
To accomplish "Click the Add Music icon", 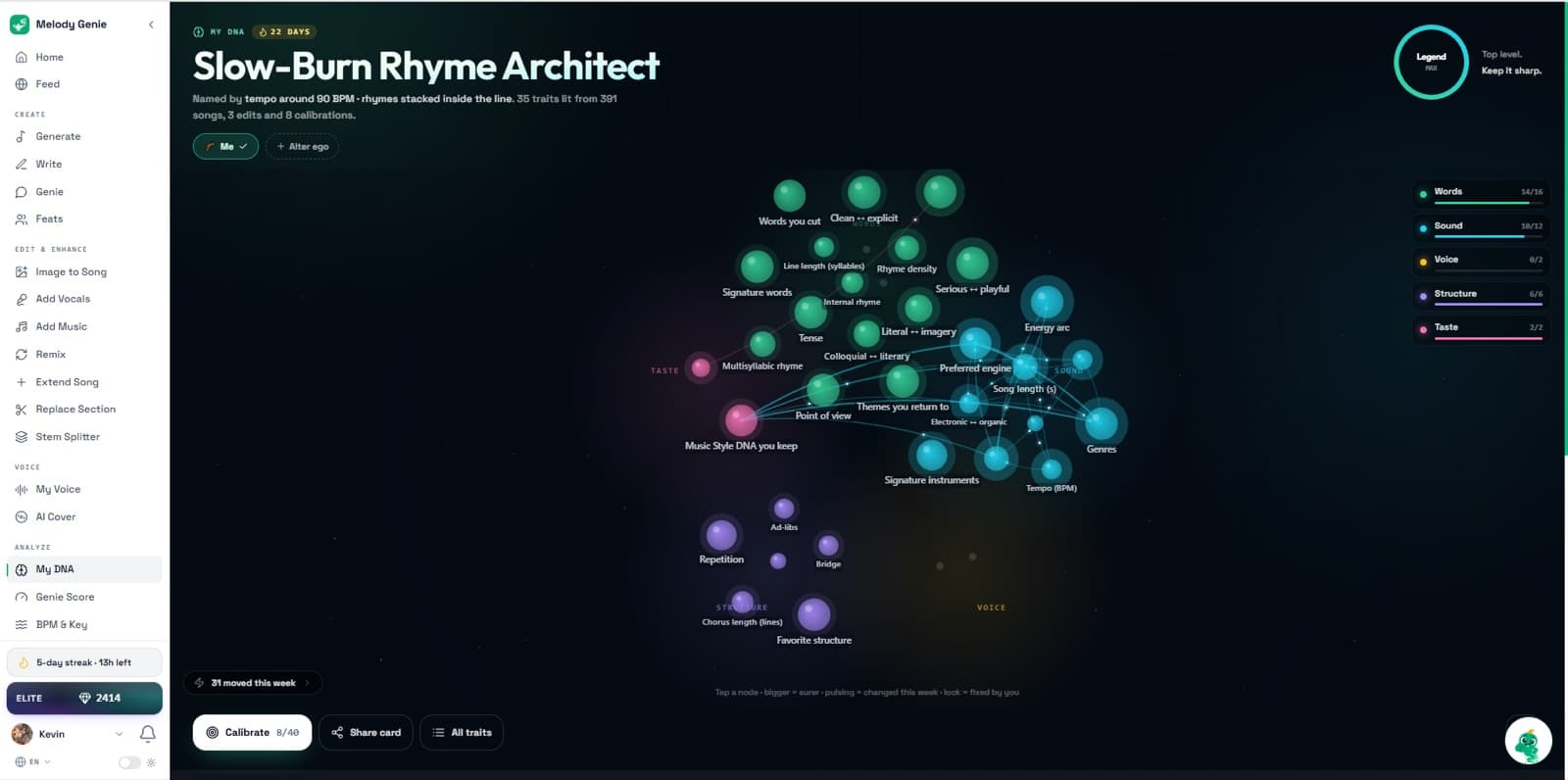I will 22,326.
